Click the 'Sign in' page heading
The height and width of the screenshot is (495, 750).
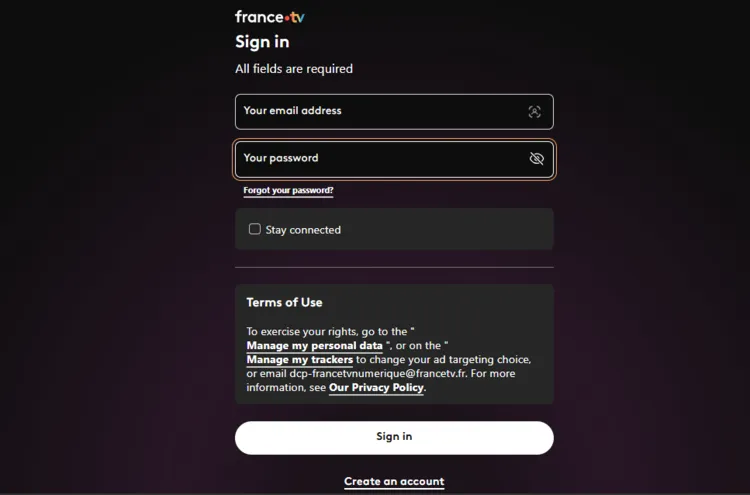262,42
